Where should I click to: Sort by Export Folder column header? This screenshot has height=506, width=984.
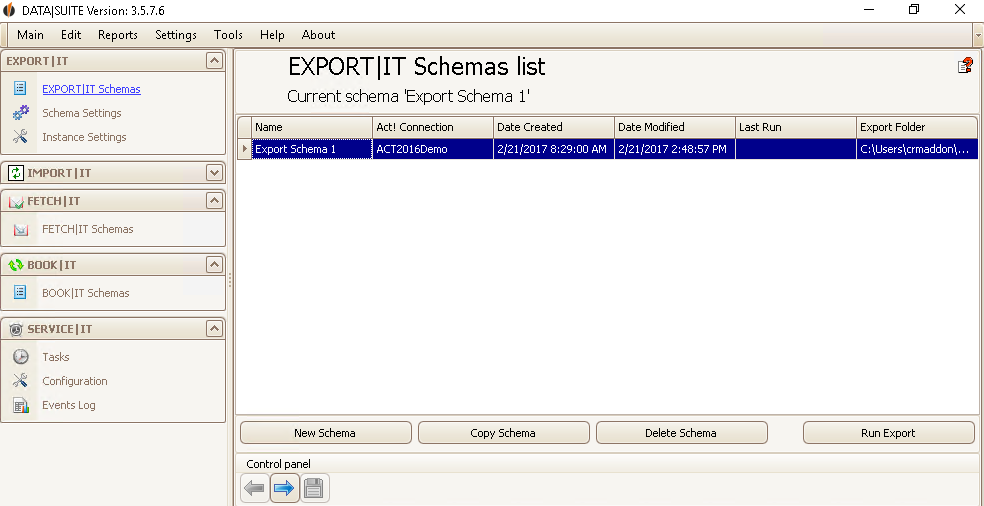(x=917, y=127)
